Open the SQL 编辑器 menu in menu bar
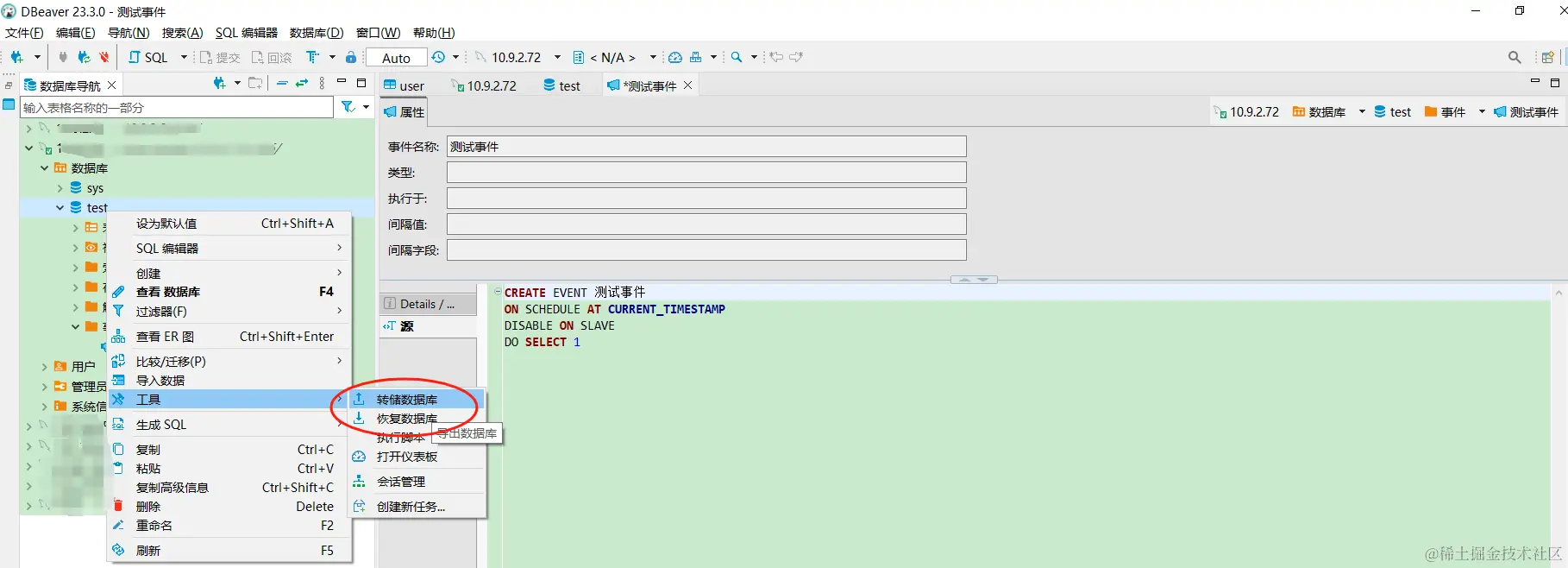Viewport: 1568px width, 568px height. tap(247, 33)
